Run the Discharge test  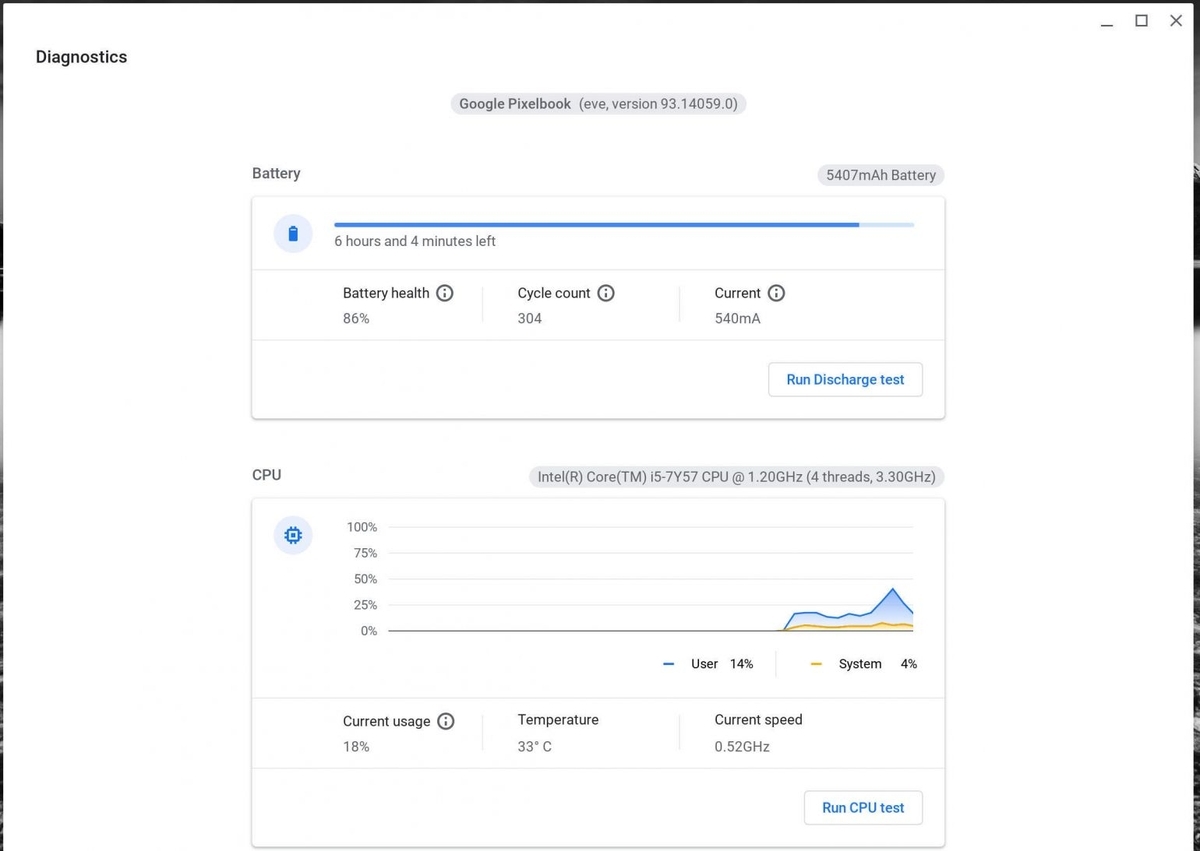(x=845, y=379)
